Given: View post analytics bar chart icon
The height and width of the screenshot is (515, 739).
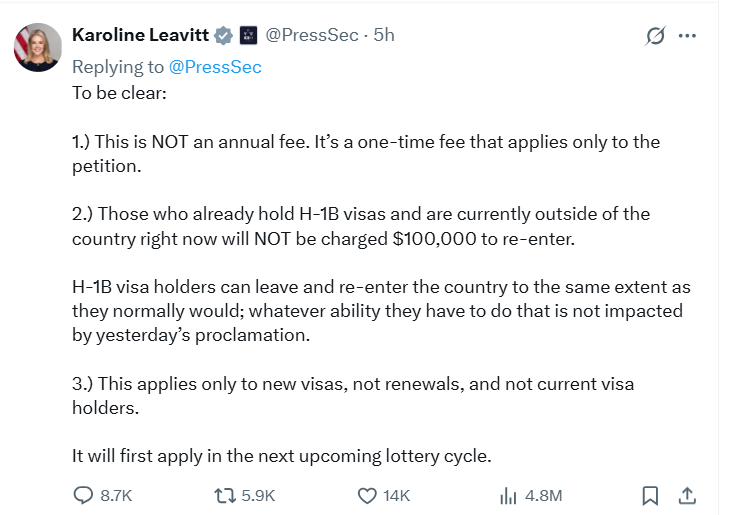Looking at the screenshot, I should (507, 495).
